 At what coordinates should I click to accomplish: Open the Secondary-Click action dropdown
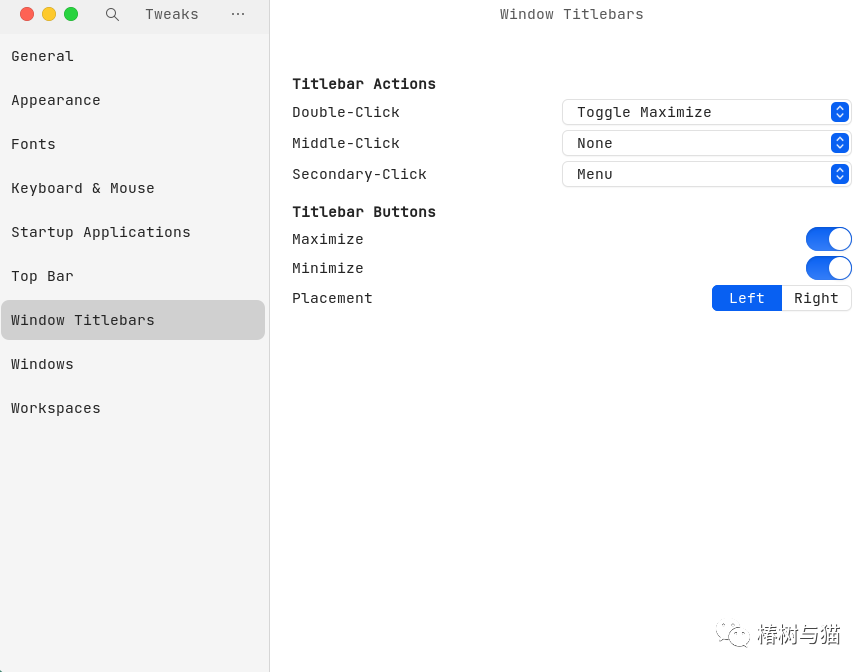click(x=706, y=174)
